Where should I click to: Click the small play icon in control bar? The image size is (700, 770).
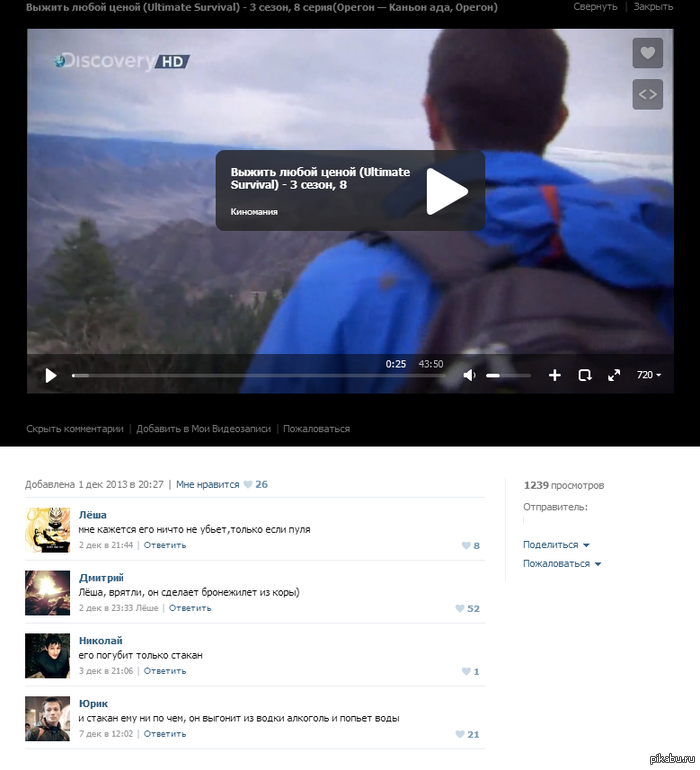coord(51,375)
